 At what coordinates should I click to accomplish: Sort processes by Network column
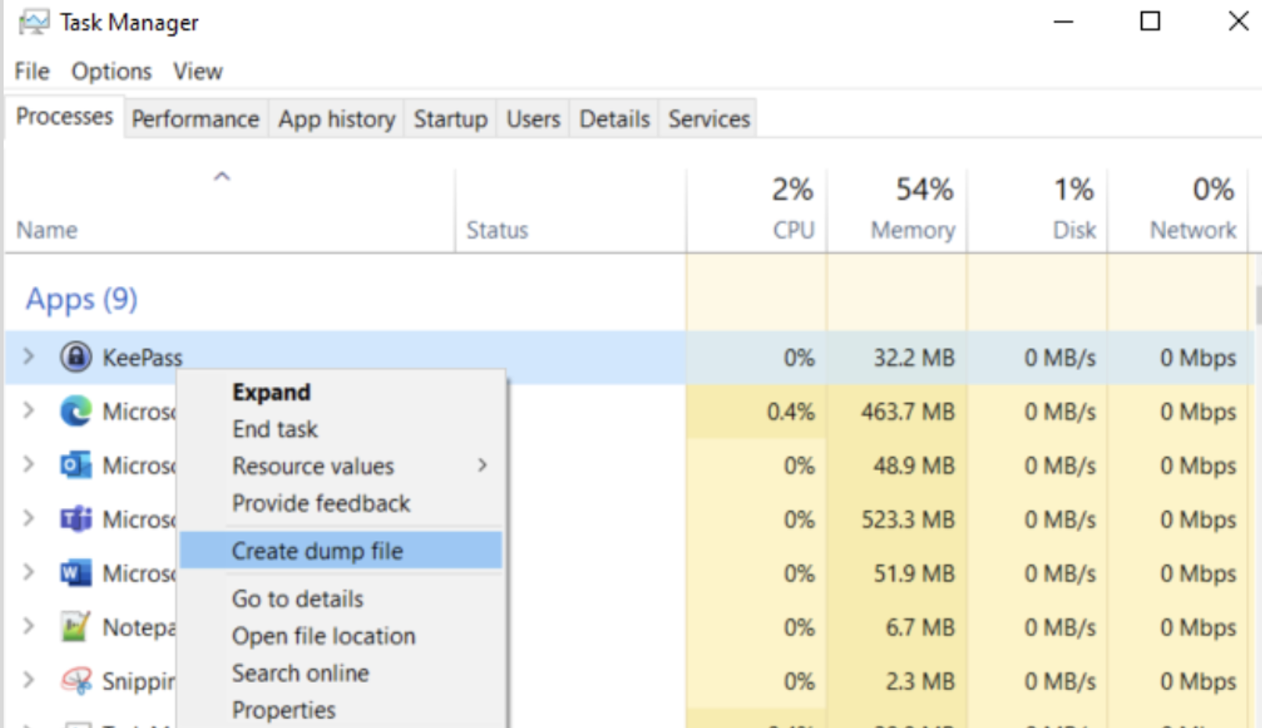tap(1177, 210)
